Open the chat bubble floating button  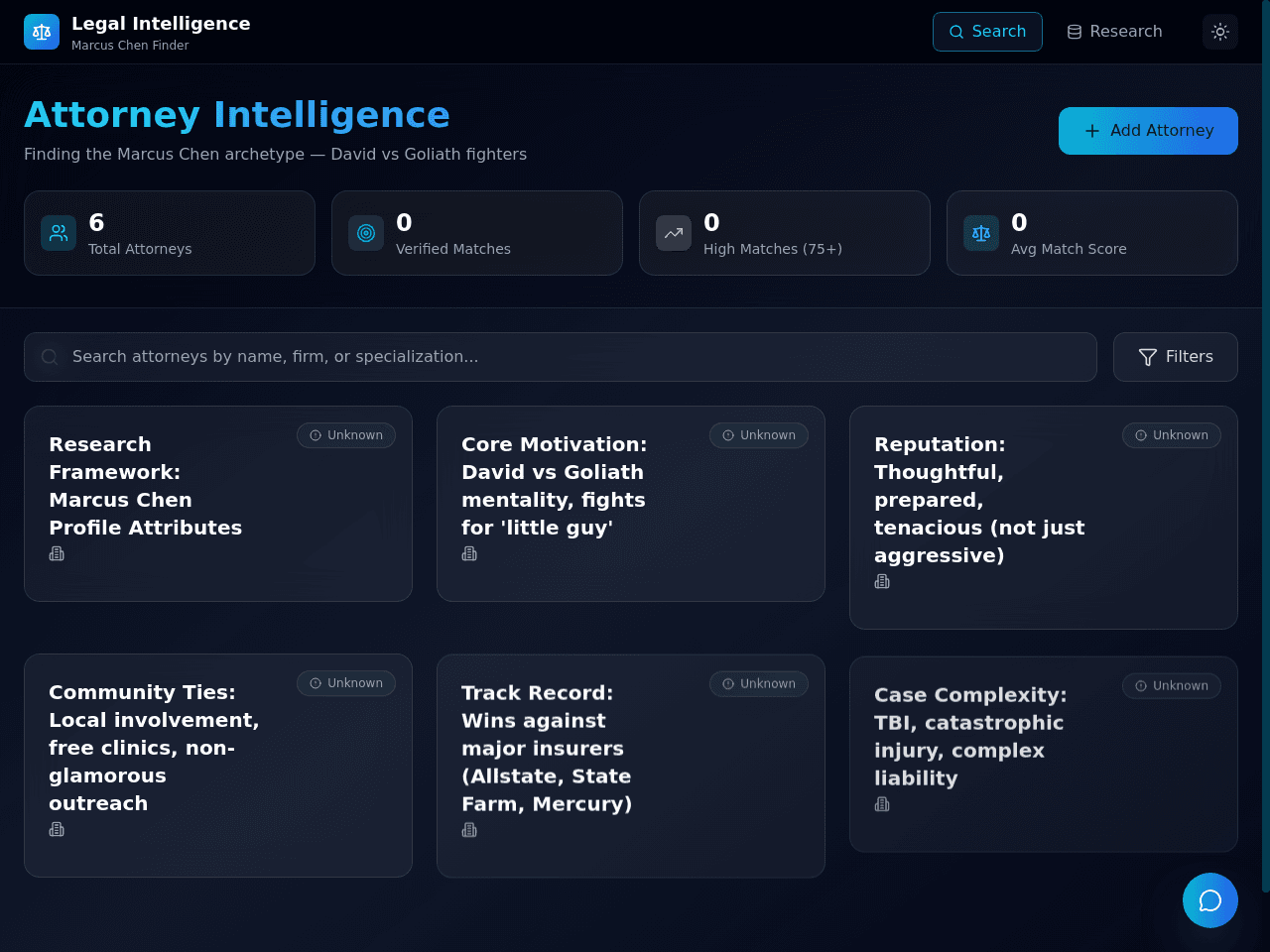pos(1210,900)
